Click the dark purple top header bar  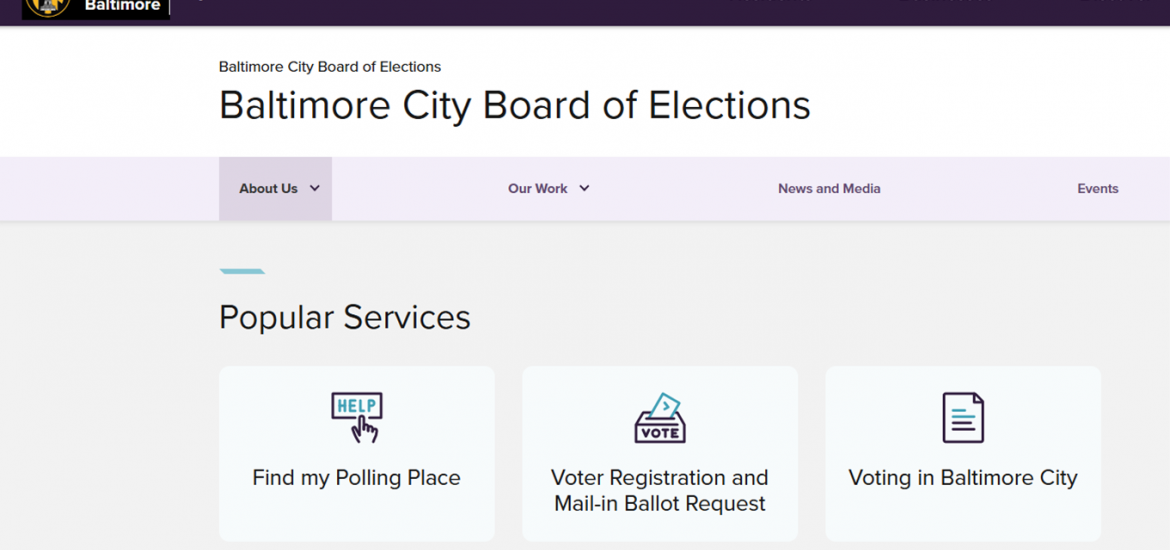[500, 12]
